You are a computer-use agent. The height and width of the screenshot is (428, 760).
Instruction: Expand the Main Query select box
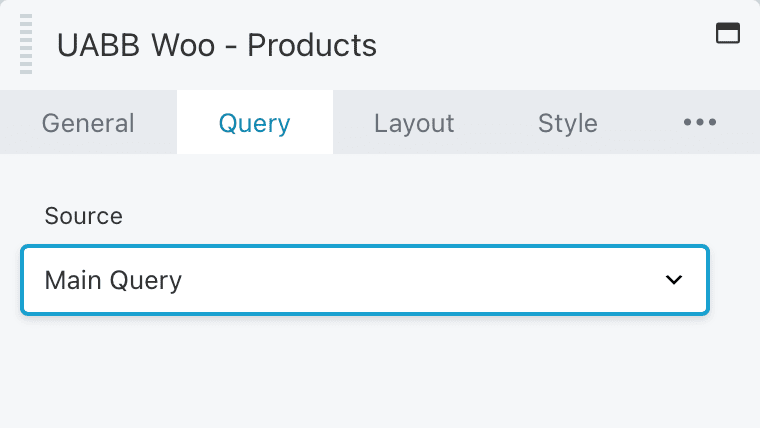click(365, 280)
